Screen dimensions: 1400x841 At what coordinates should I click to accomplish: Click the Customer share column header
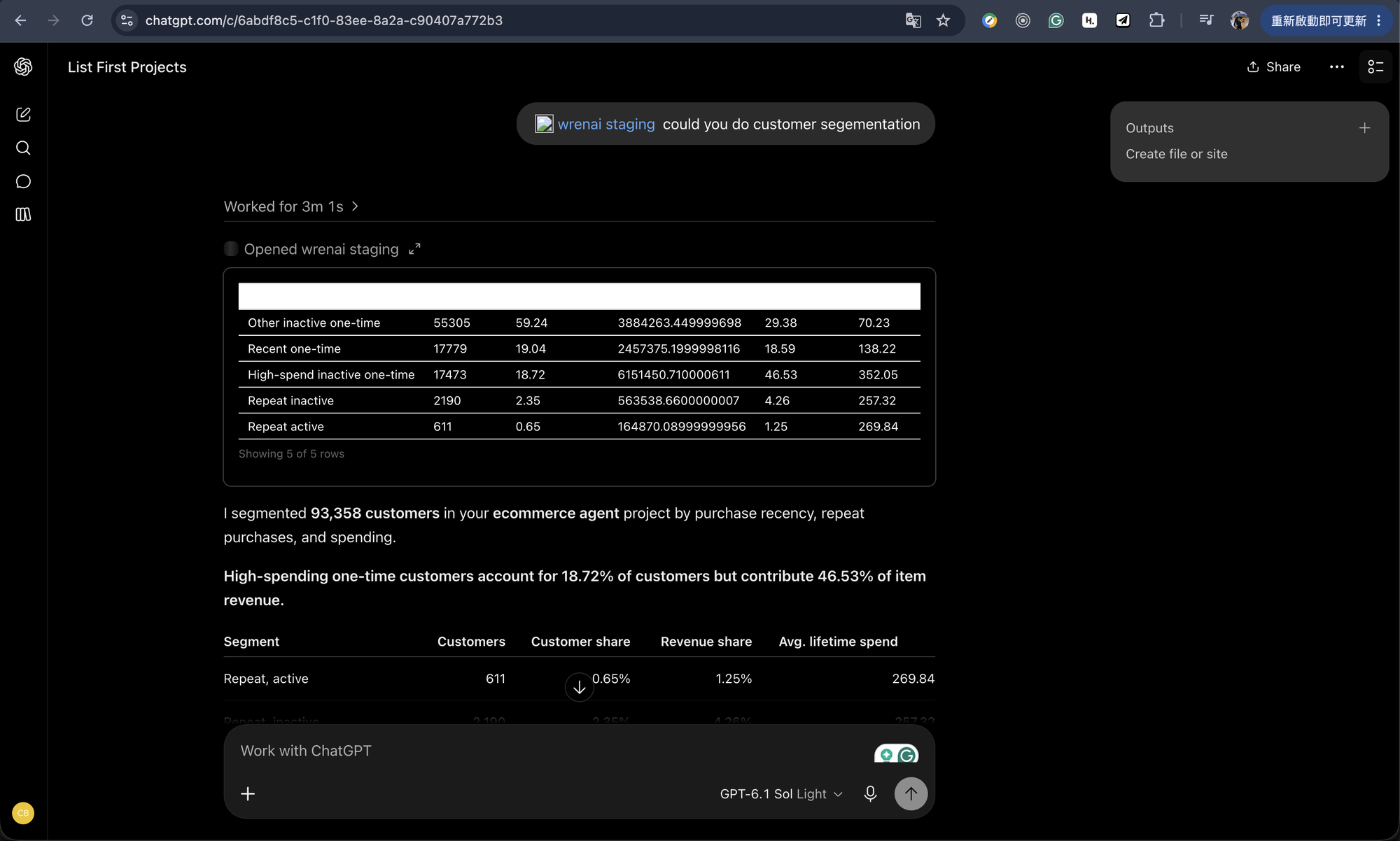[580, 642]
